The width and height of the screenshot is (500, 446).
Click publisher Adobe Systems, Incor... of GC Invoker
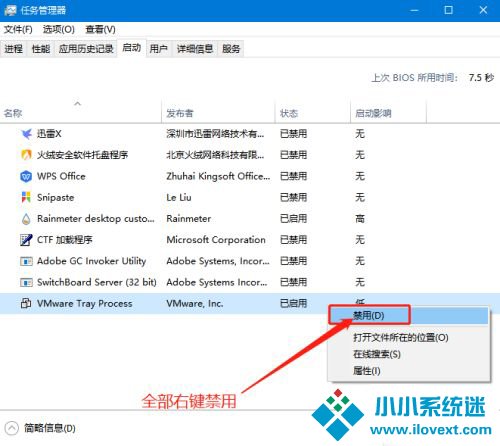coord(218,261)
